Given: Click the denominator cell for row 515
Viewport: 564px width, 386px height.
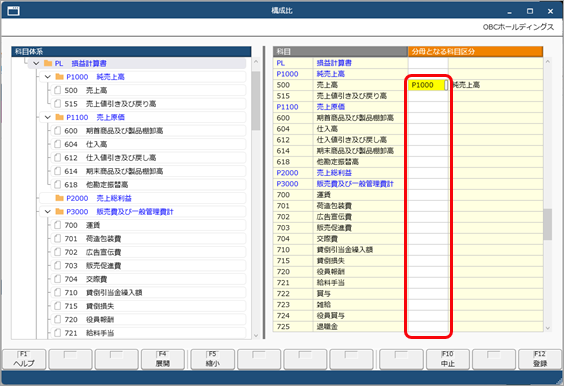Looking at the screenshot, I should point(428,96).
